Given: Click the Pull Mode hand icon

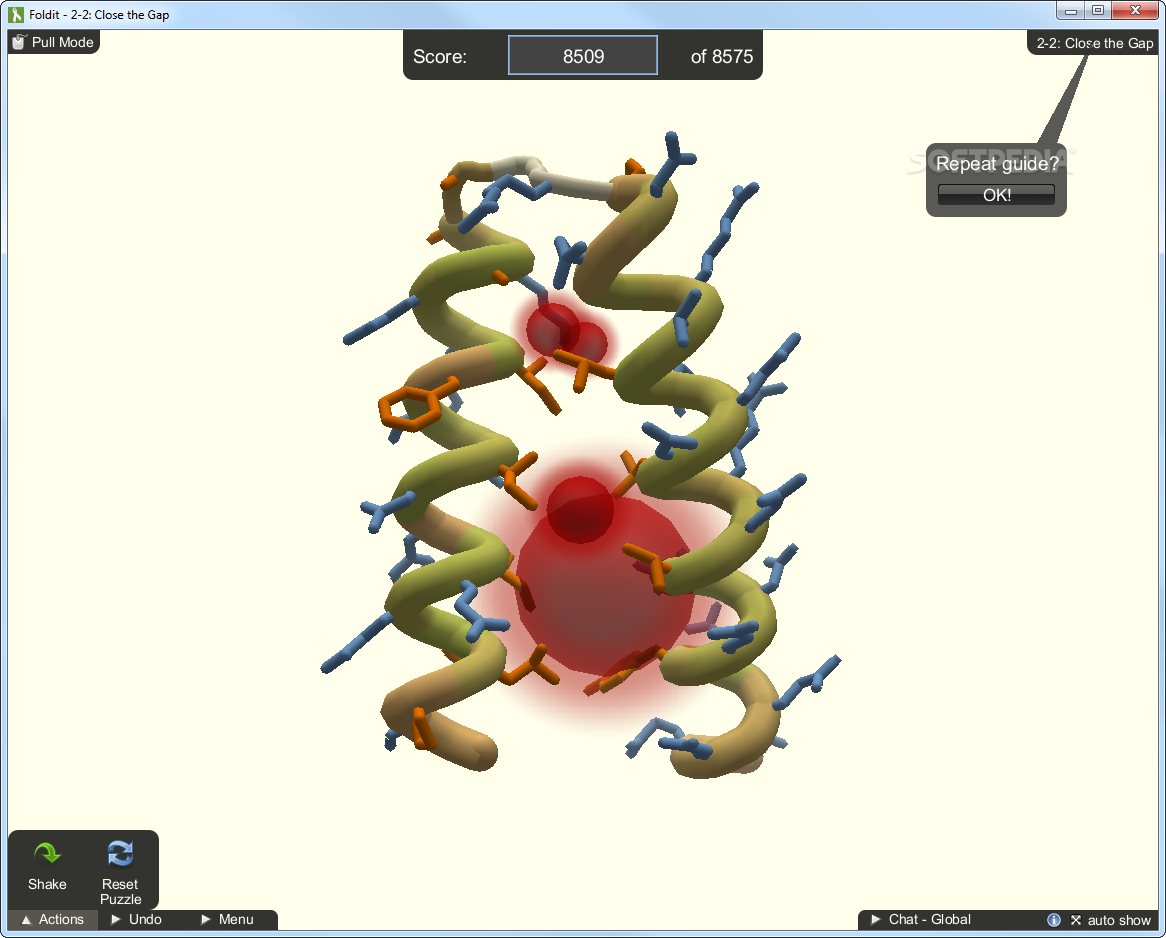Looking at the screenshot, I should 19,42.
